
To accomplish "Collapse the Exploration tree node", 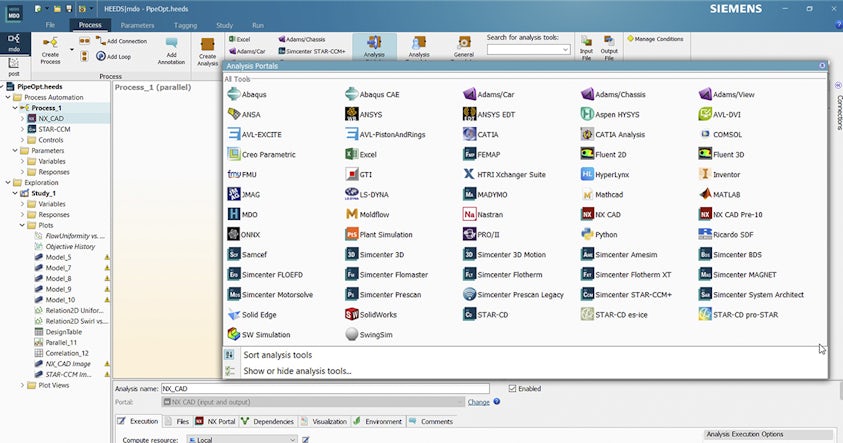I will [8, 182].
